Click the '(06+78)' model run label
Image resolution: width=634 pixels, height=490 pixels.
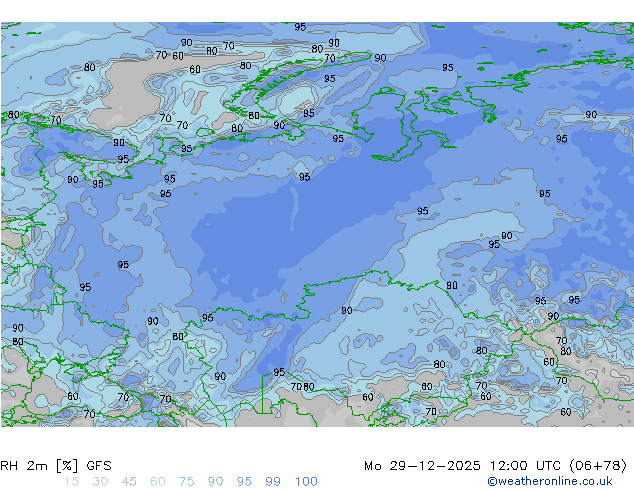coord(598,466)
